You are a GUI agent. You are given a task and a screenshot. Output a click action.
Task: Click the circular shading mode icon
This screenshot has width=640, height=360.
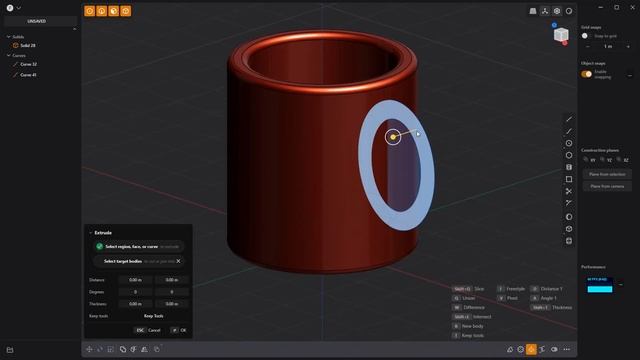pyautogui.click(x=569, y=11)
